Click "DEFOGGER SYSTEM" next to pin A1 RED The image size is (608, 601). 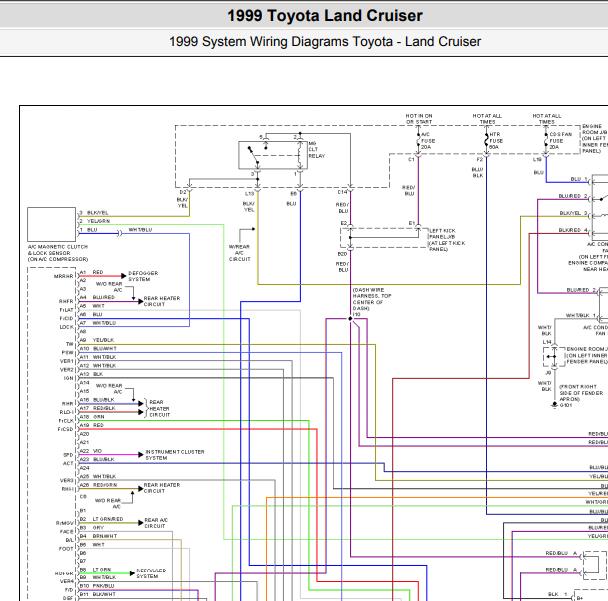143,276
